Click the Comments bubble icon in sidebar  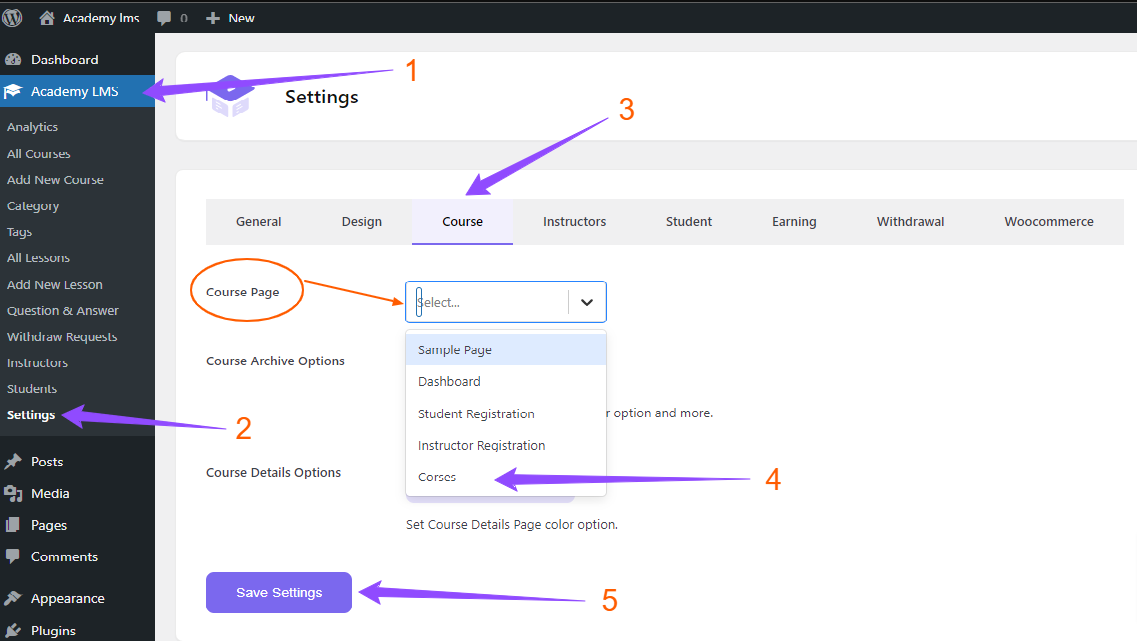(x=12, y=556)
